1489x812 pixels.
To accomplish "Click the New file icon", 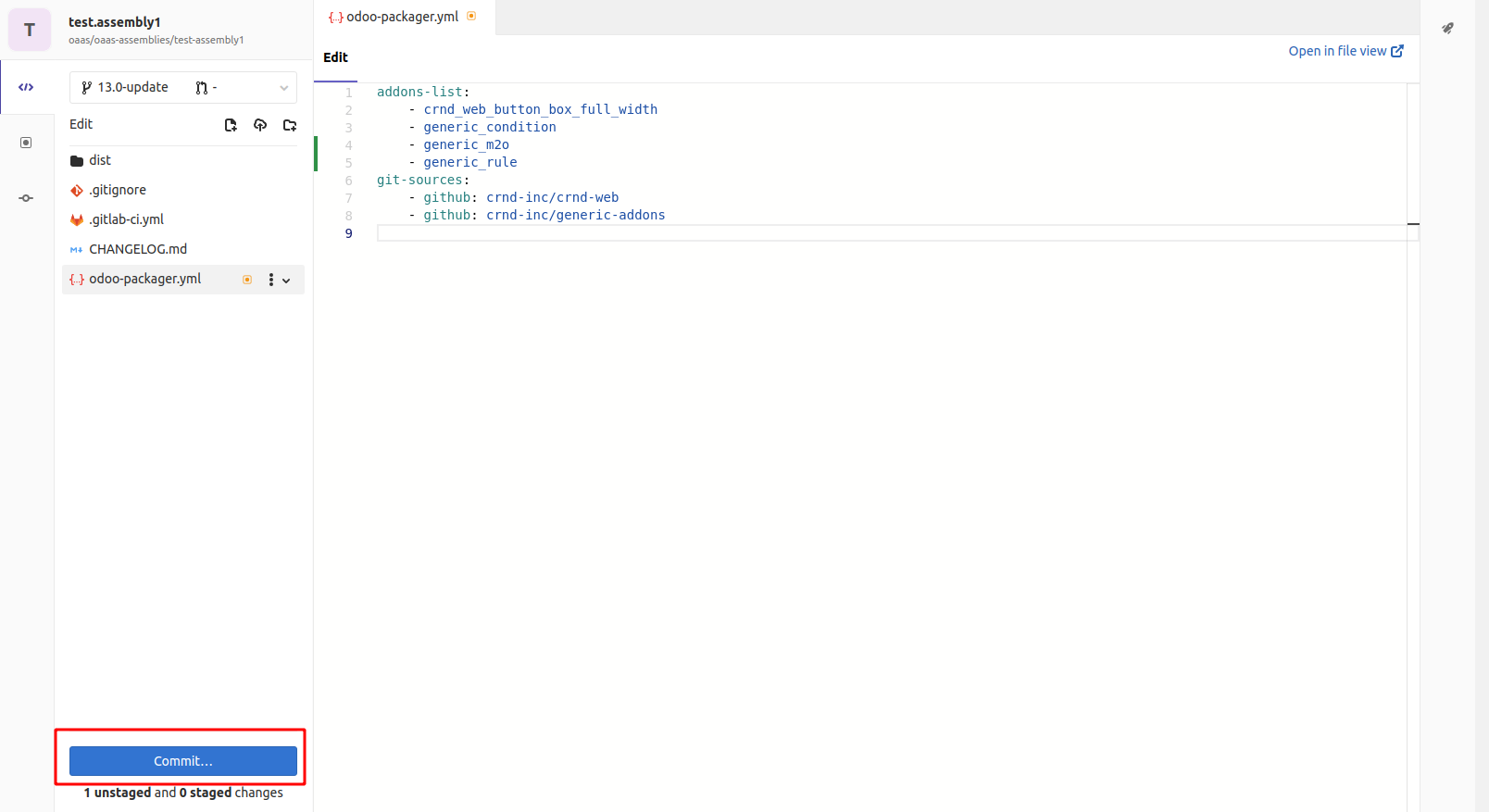I will point(231,125).
